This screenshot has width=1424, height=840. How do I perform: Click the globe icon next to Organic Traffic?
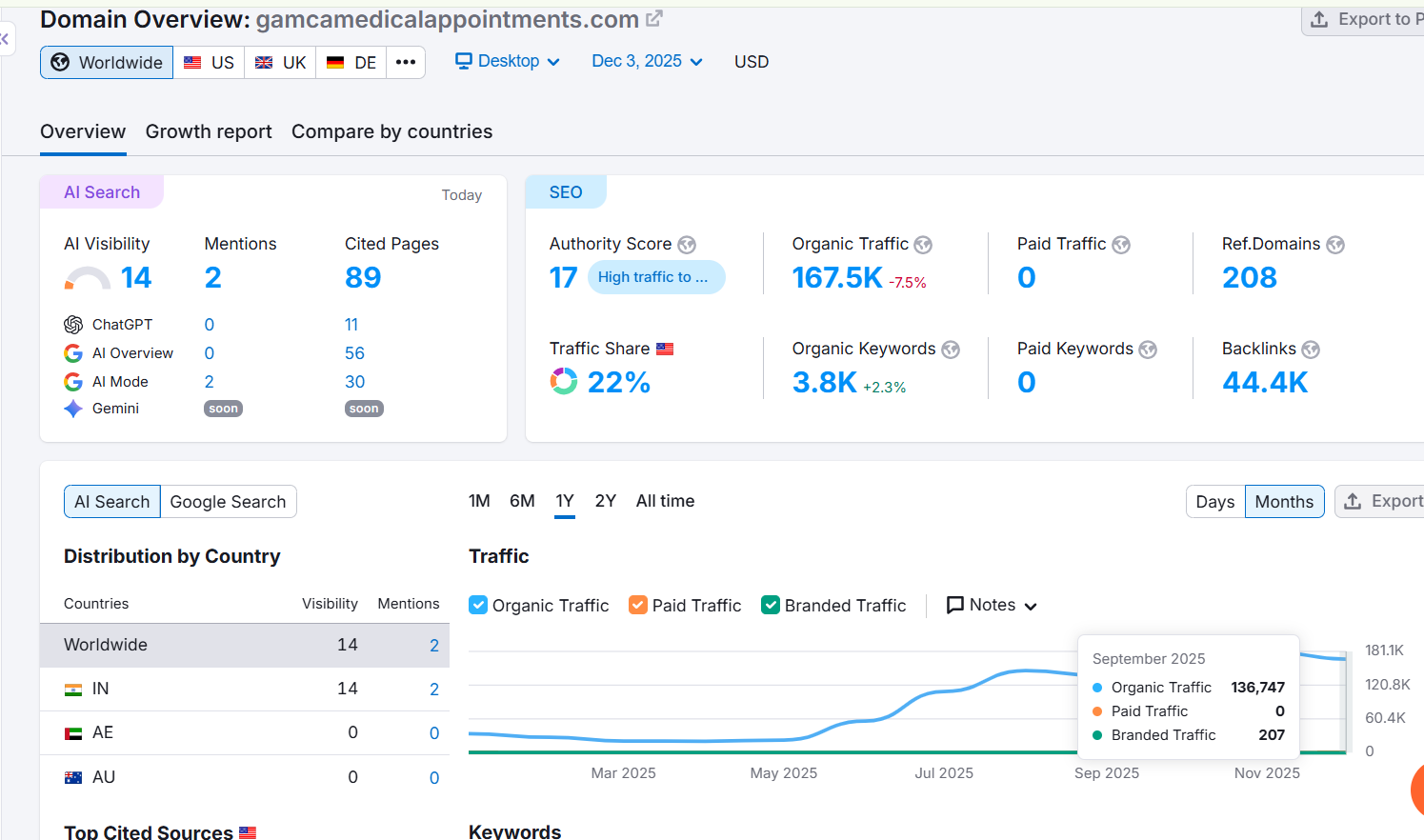coord(923,245)
